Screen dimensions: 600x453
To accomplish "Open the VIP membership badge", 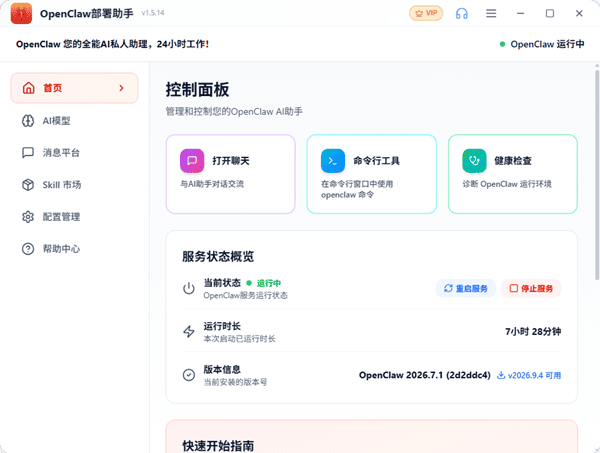I will coord(426,13).
